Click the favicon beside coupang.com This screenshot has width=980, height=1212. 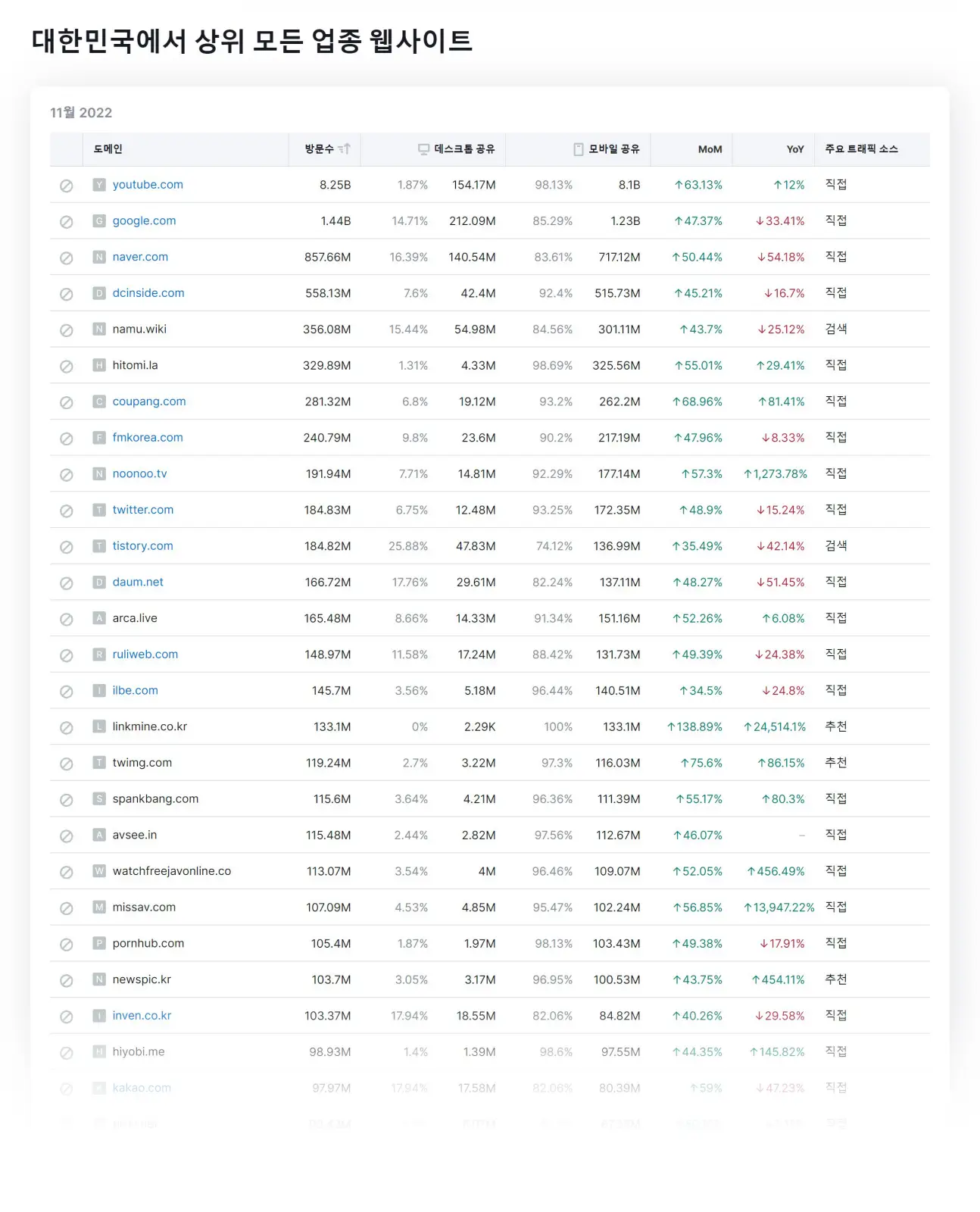99,401
